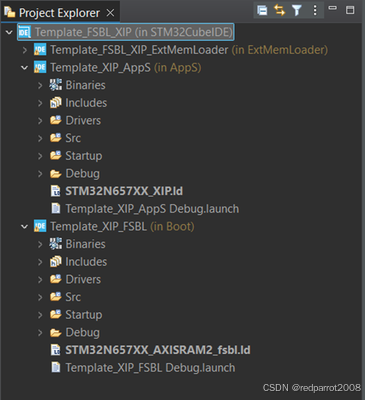Close the Project Explorer tab
Viewport: 365px width, 400px height.
110,13
